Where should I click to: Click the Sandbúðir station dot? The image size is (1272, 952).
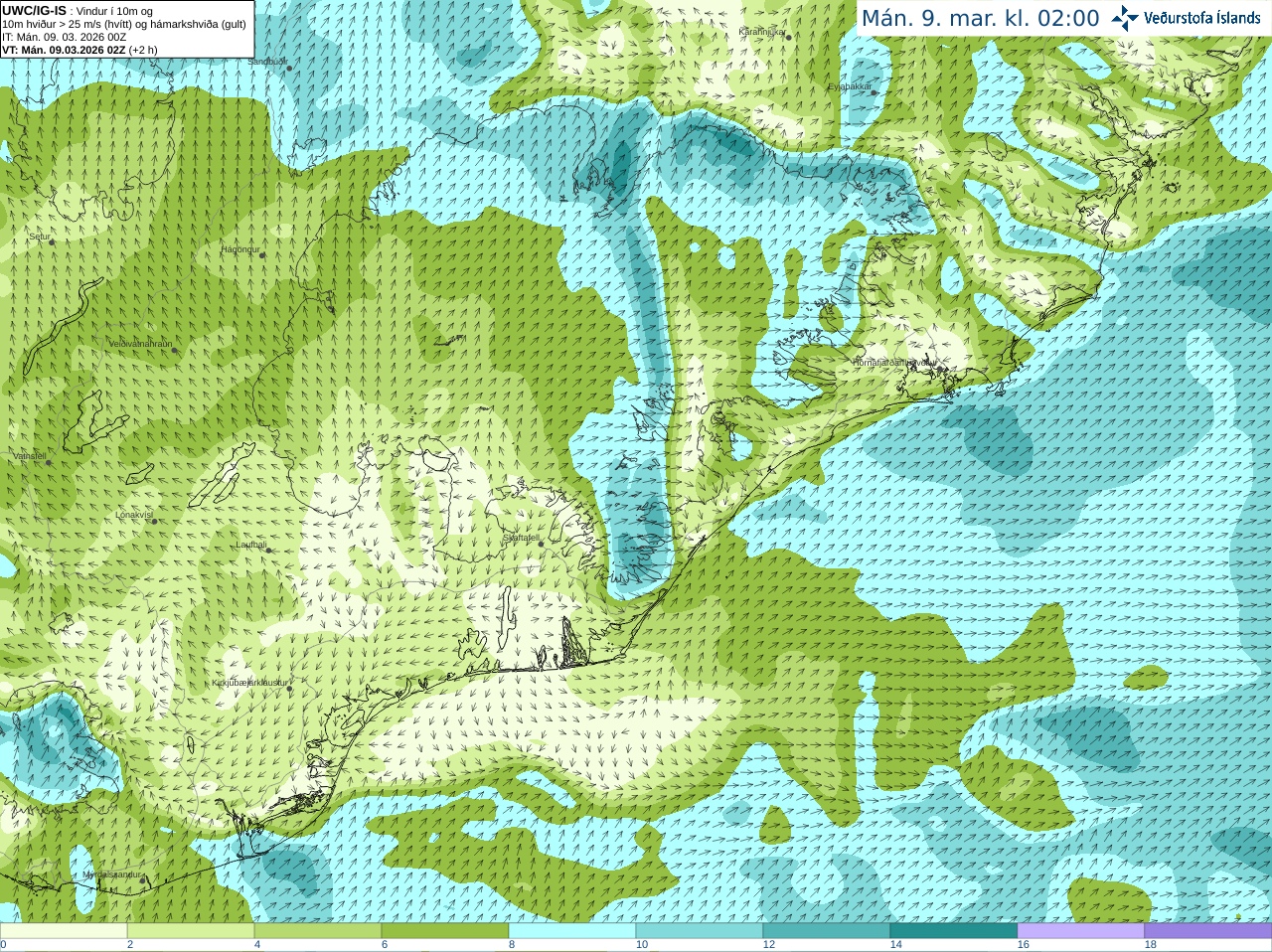289,68
